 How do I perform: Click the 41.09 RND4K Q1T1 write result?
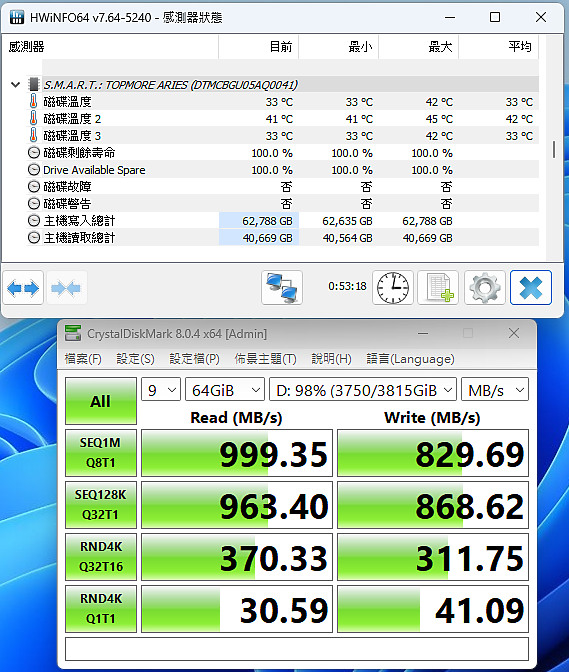tap(433, 609)
